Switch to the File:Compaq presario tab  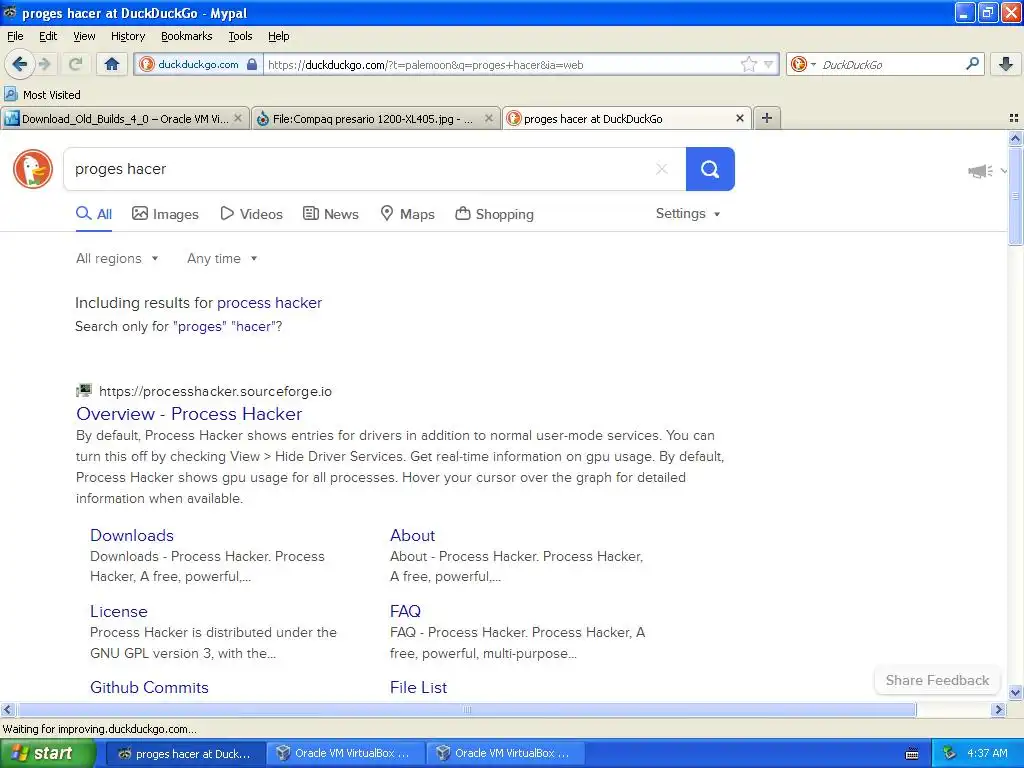[376, 118]
